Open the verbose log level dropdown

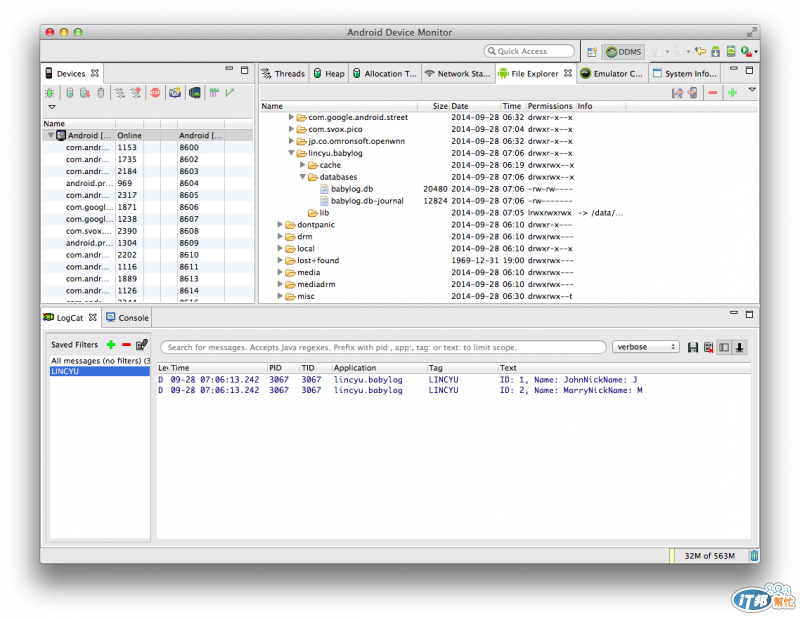click(645, 347)
